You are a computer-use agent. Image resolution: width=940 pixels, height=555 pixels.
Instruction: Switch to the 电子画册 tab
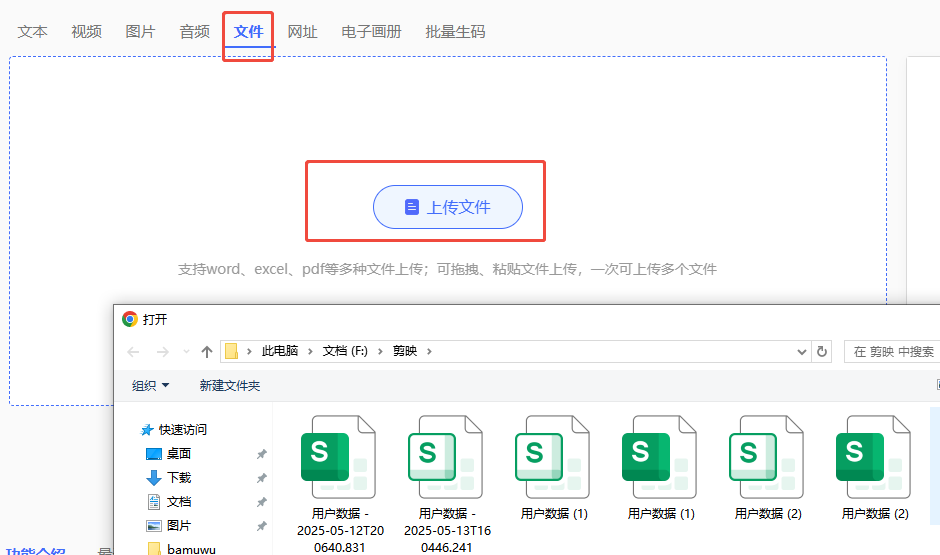371,32
